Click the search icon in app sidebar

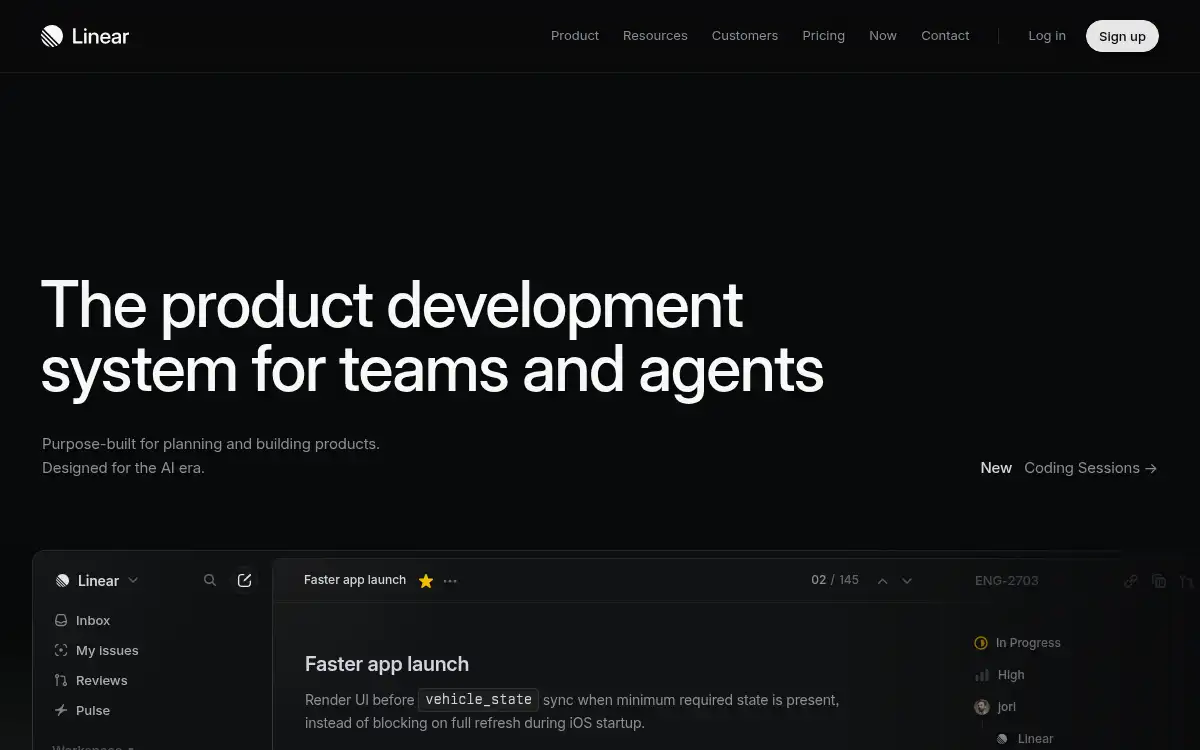(210, 580)
